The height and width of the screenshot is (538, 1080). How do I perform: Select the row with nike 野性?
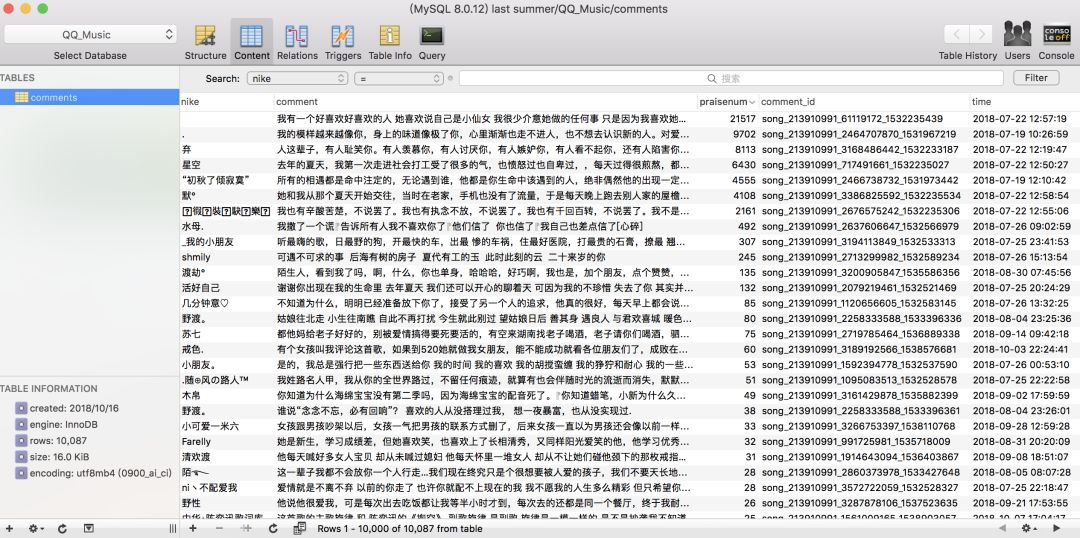630,503
